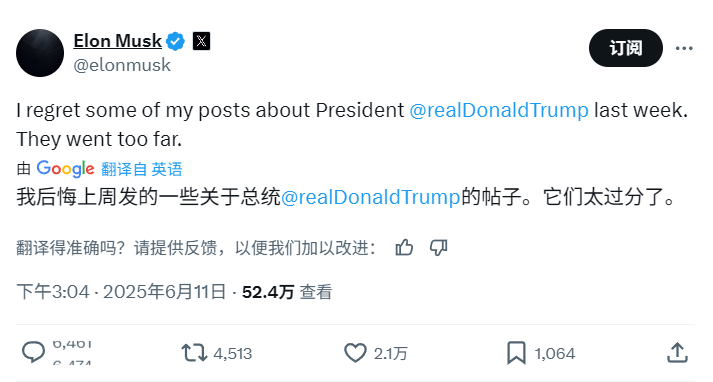
Task: Open @realDonaldTrump mention in English text
Action: [499, 111]
